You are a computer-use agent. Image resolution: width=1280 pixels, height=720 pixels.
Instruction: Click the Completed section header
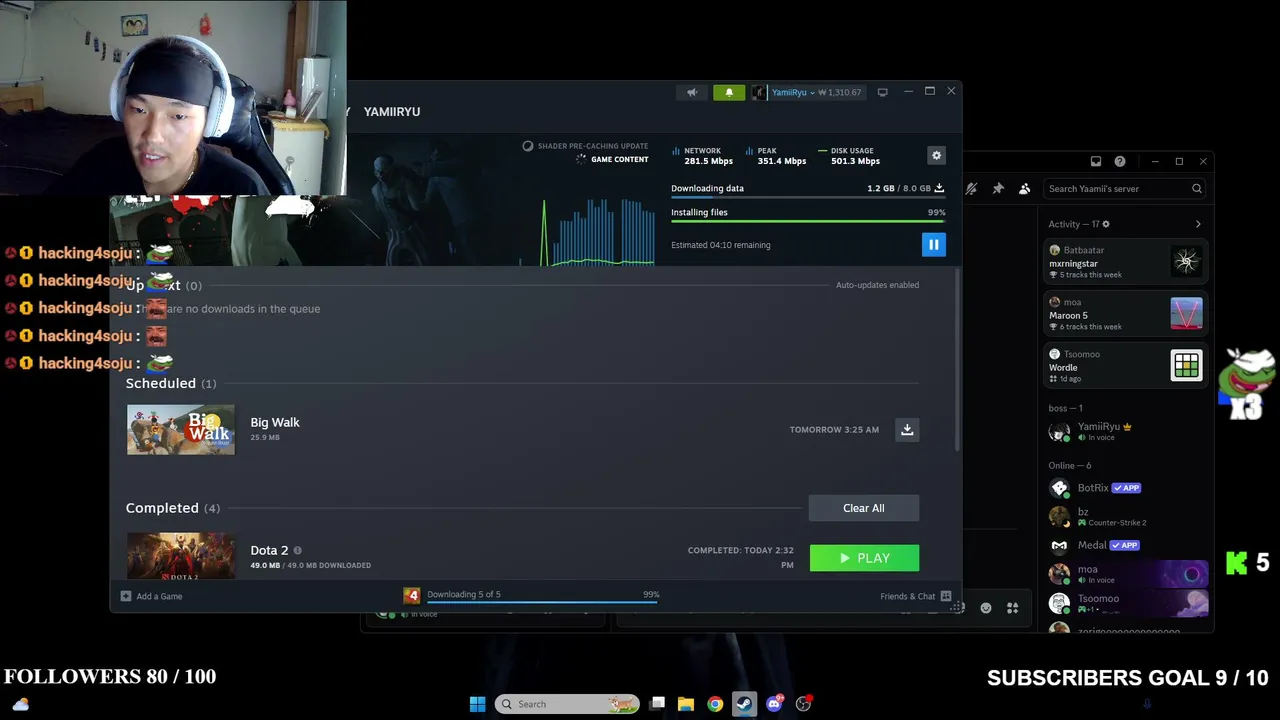(x=173, y=508)
